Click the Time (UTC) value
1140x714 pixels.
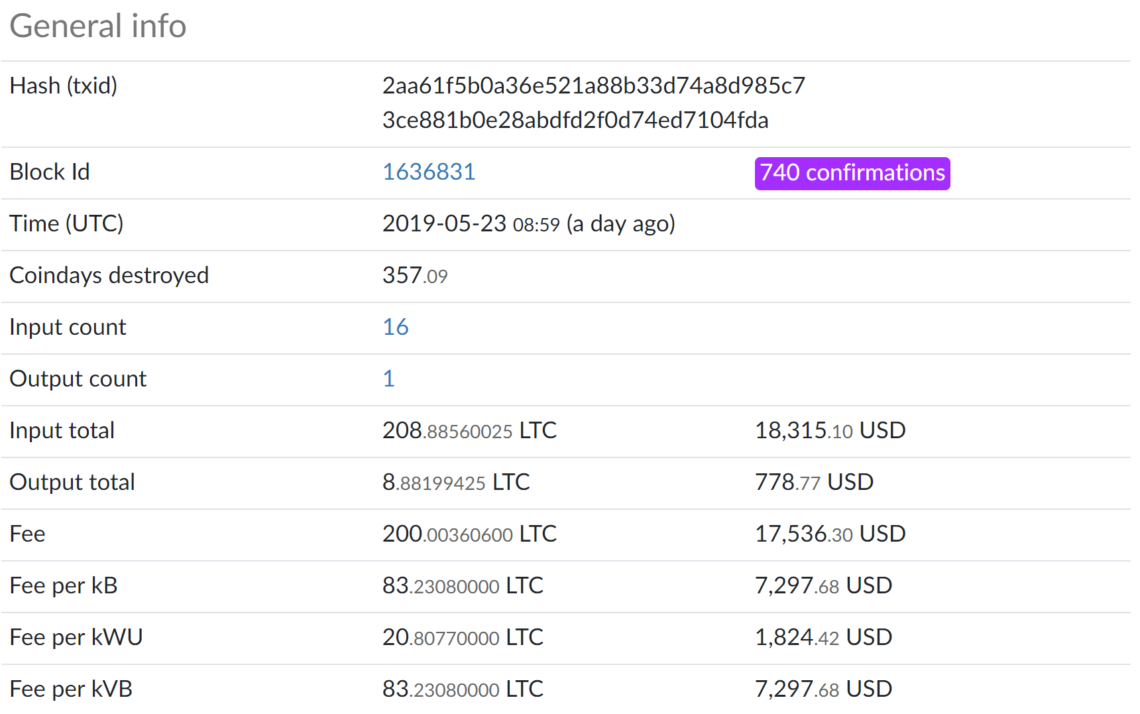tap(528, 223)
